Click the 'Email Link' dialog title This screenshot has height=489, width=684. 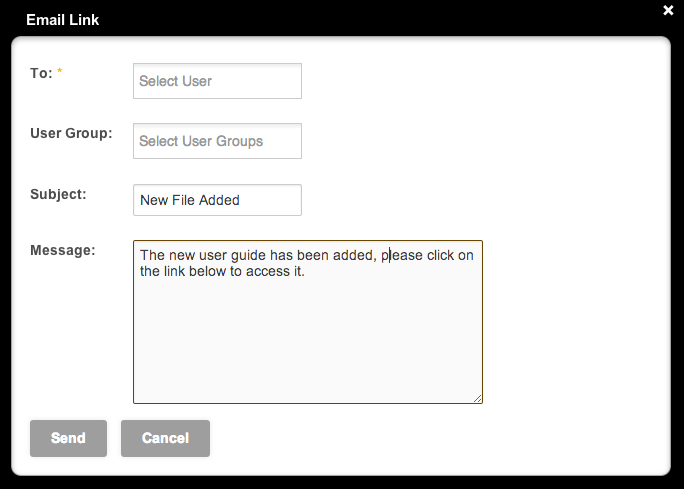click(62, 20)
